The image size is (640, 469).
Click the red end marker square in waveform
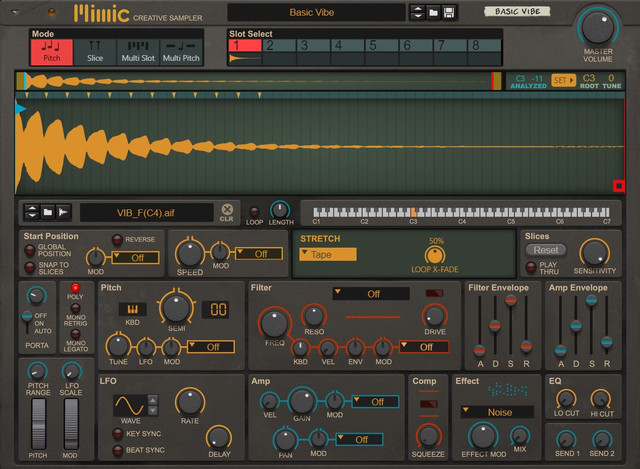tap(619, 186)
